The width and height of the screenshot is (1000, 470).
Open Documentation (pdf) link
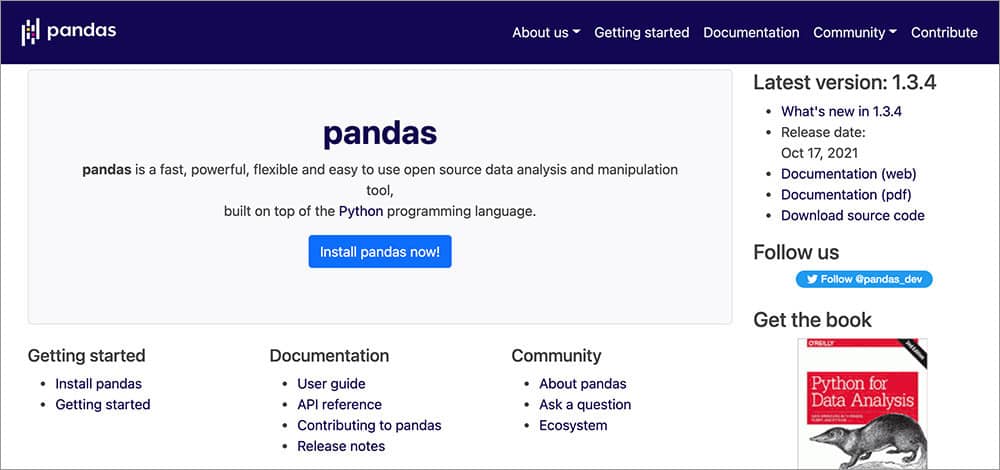846,195
